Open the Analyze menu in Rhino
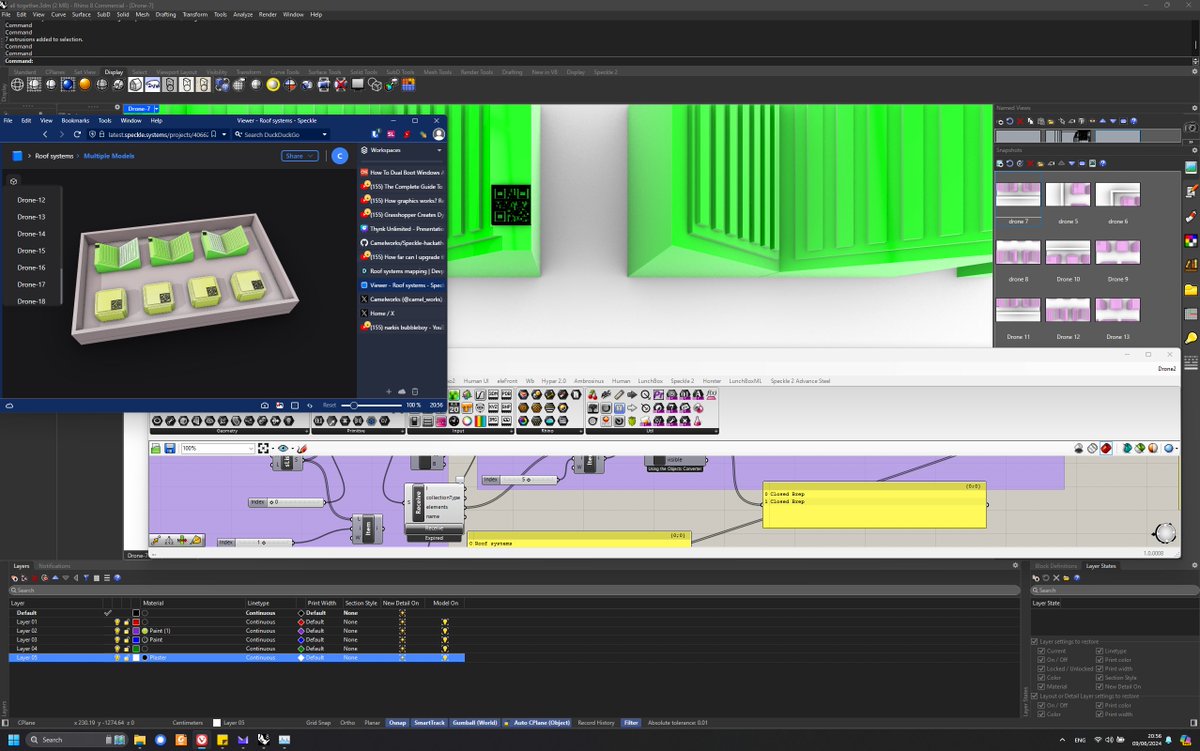The height and width of the screenshot is (751, 1200). 243,15
